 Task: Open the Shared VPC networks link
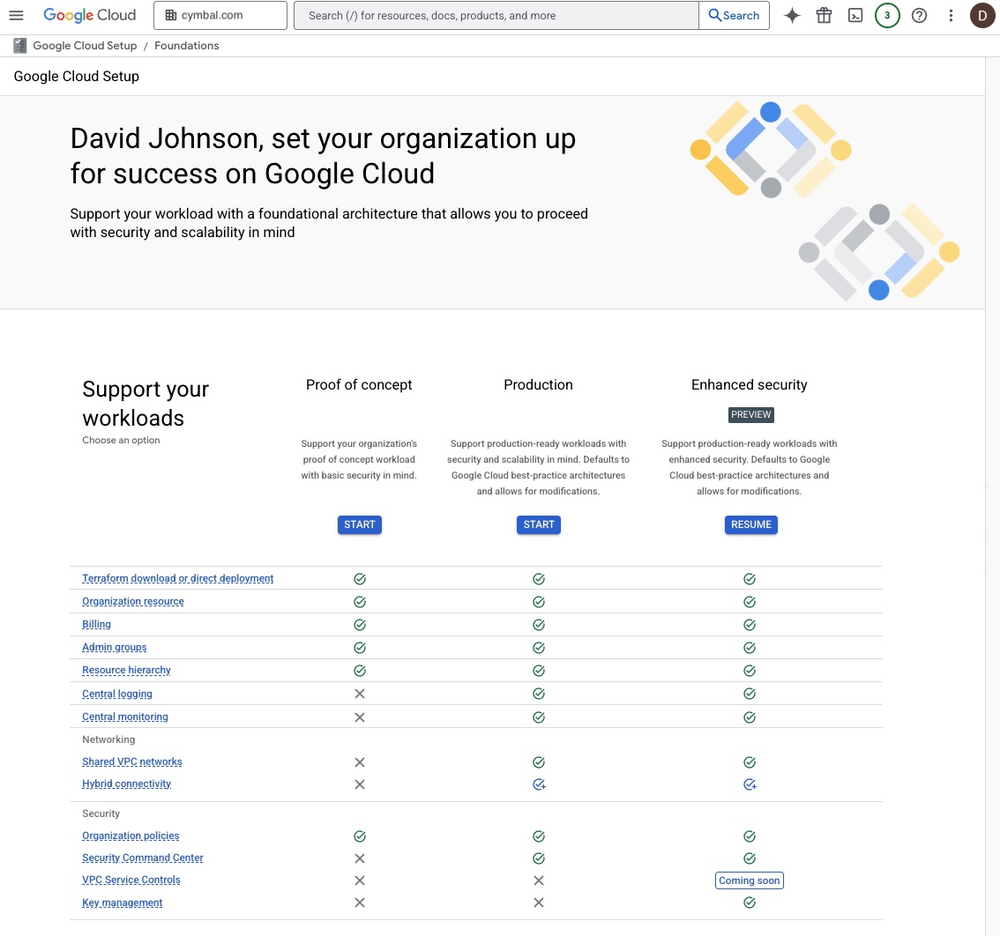[132, 762]
